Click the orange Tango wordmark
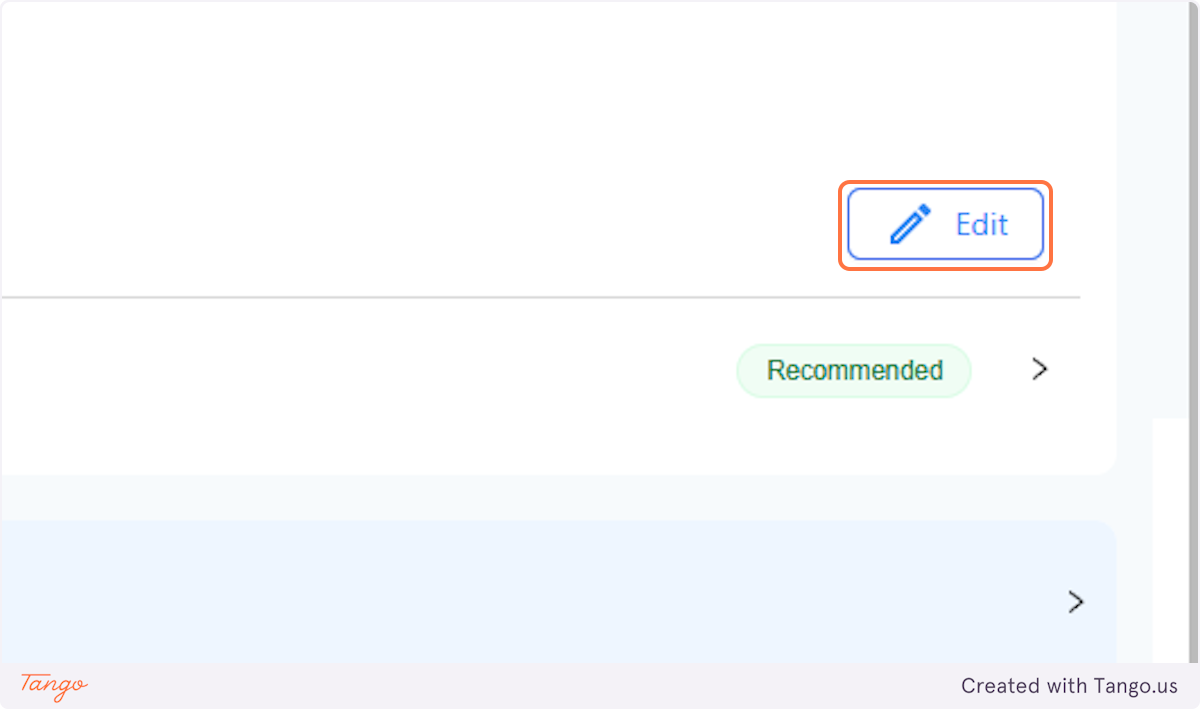 [x=53, y=685]
